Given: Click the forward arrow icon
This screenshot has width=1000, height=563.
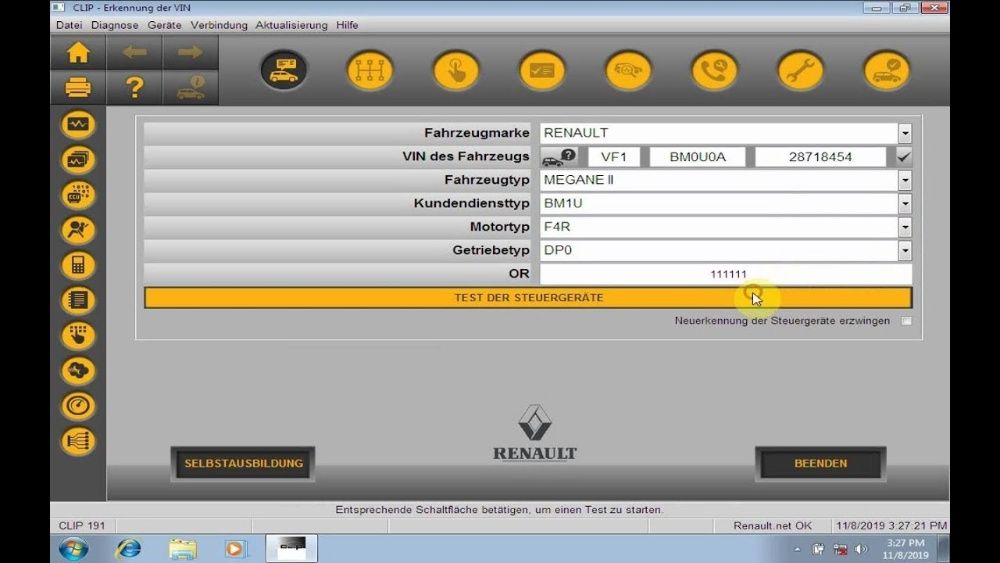Looking at the screenshot, I should coord(190,52).
